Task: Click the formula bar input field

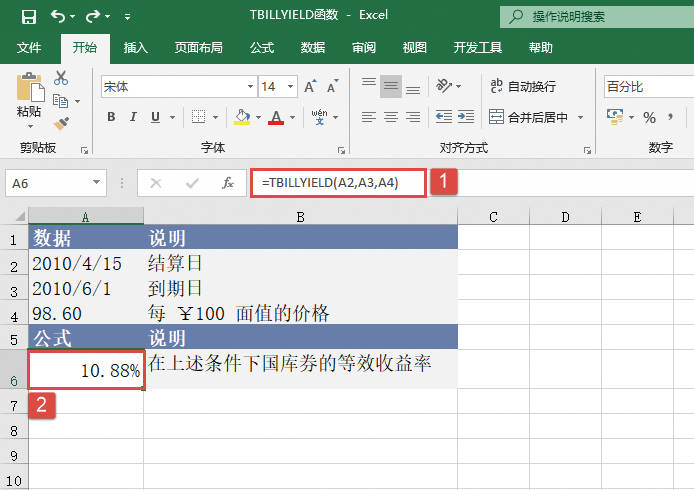Action: pos(338,183)
